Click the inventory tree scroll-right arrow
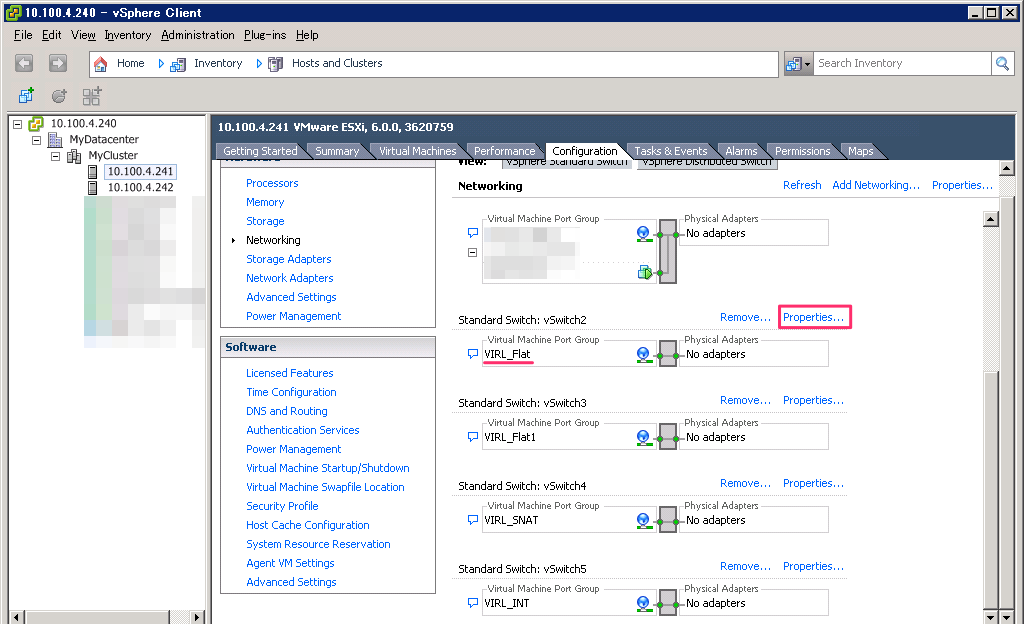The image size is (1024, 624). 197,617
